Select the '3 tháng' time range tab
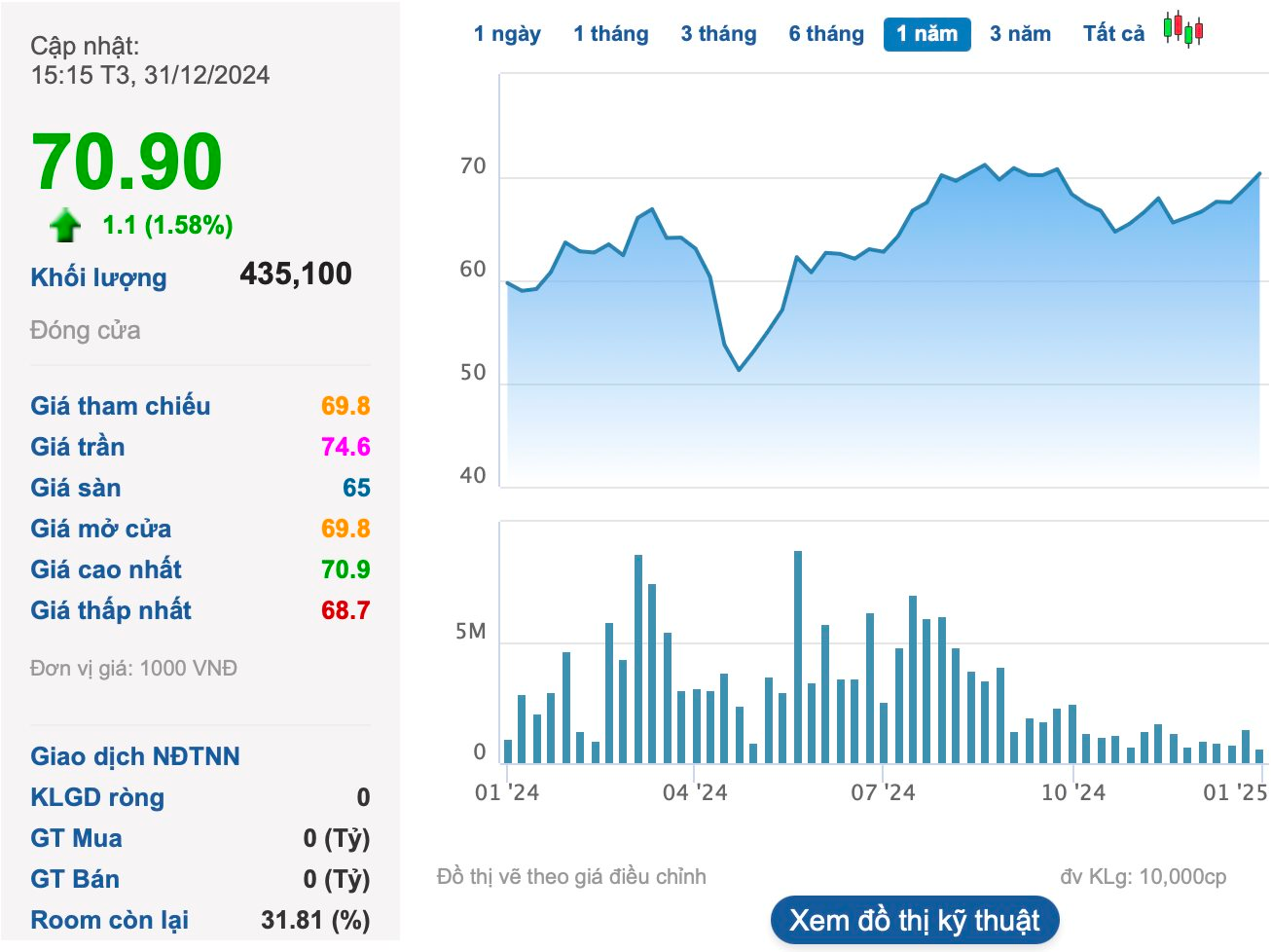The height and width of the screenshot is (952, 1271). click(718, 34)
